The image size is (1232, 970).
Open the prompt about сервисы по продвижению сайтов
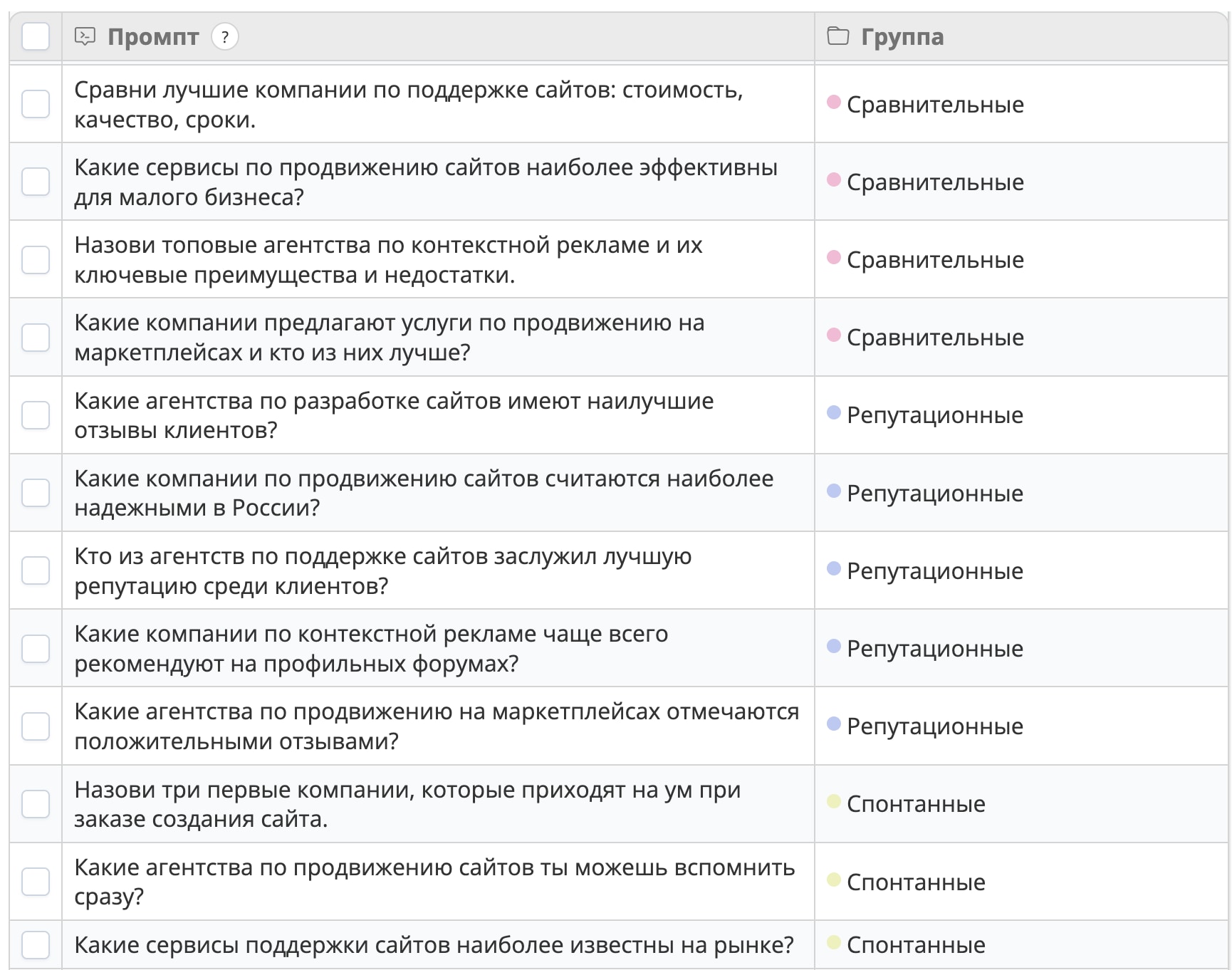coord(427,182)
